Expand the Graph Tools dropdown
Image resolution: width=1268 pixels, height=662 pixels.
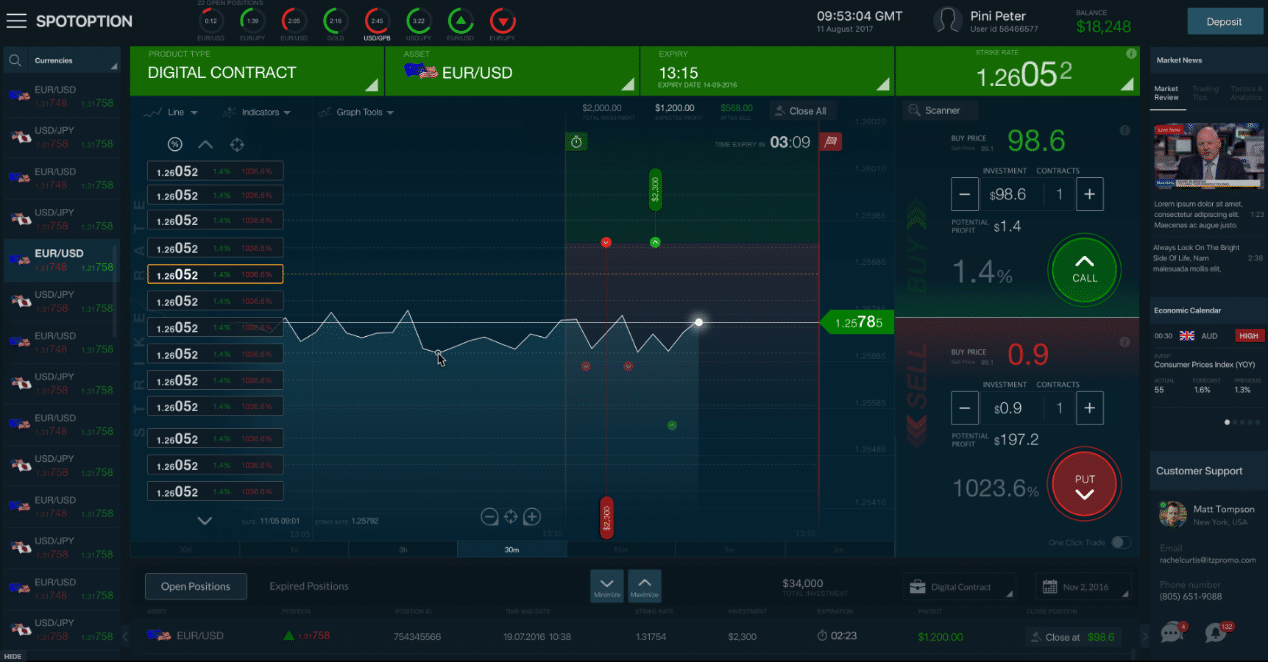(x=356, y=112)
